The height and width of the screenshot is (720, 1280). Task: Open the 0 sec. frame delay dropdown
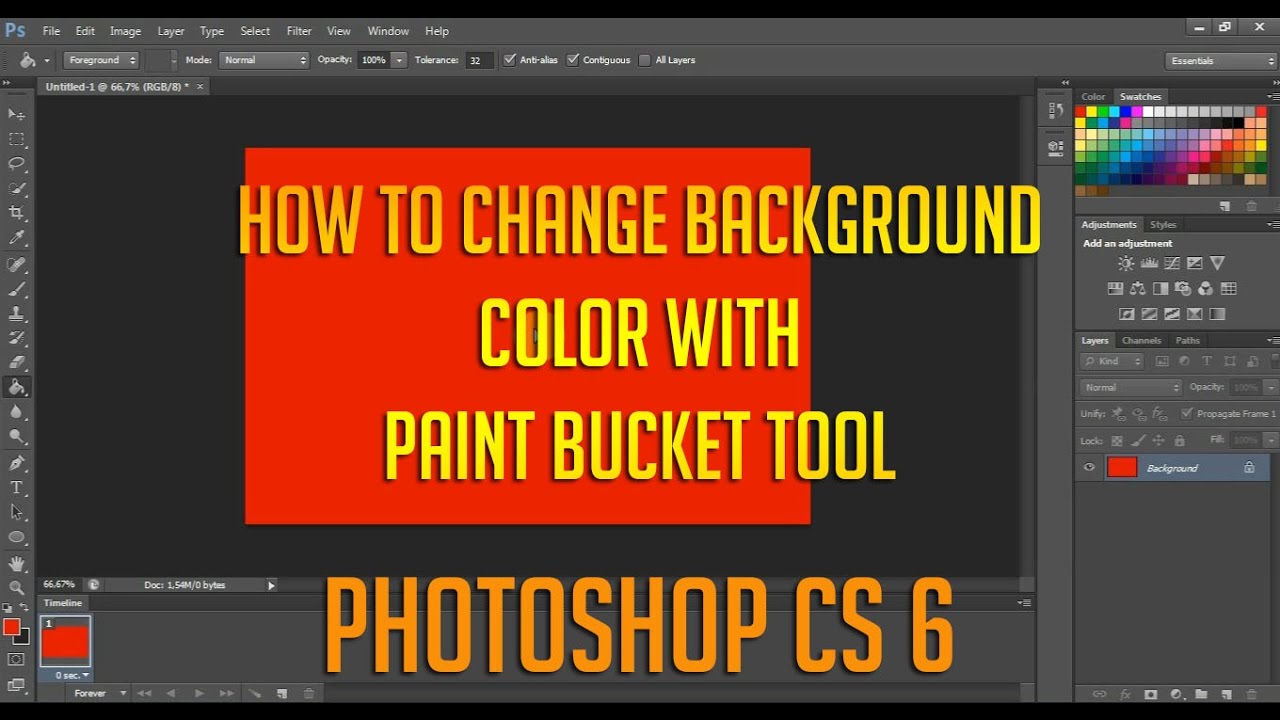point(72,675)
